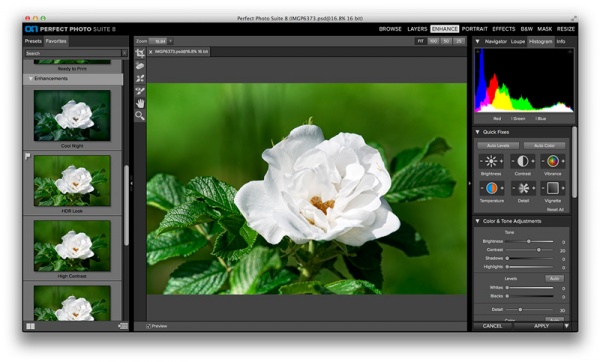This screenshot has height=362, width=600.
Task: Click the Auto Color button
Action: click(x=544, y=145)
